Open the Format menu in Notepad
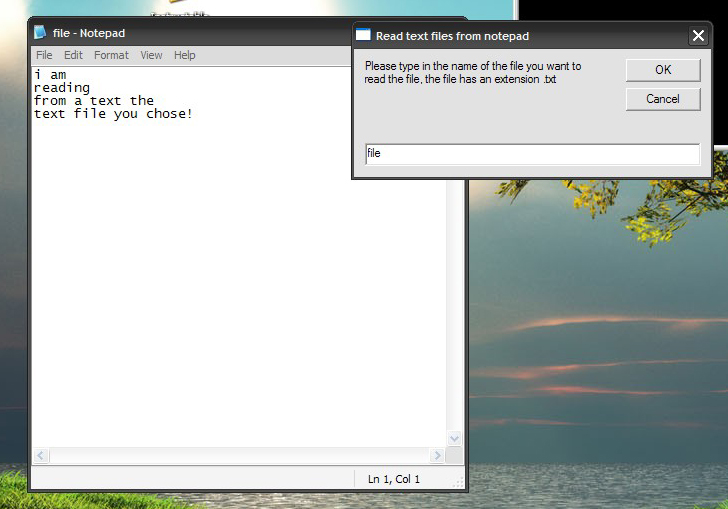Viewport: 728px width, 509px height. tap(111, 55)
